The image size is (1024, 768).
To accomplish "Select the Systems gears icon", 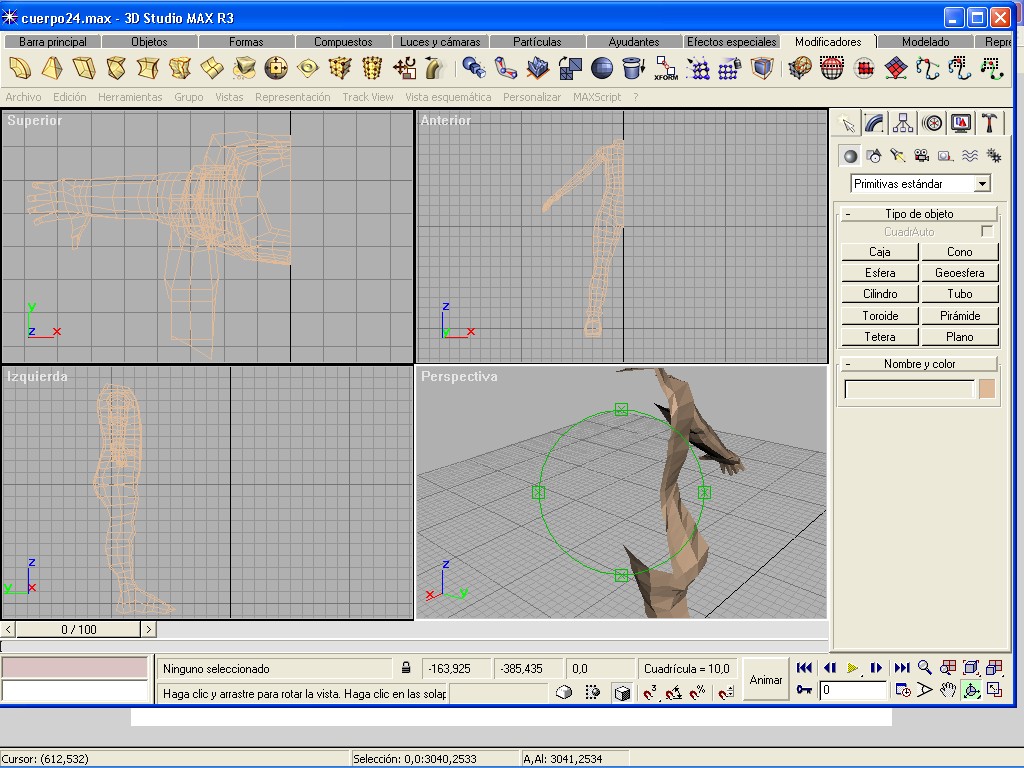I will pyautogui.click(x=994, y=156).
